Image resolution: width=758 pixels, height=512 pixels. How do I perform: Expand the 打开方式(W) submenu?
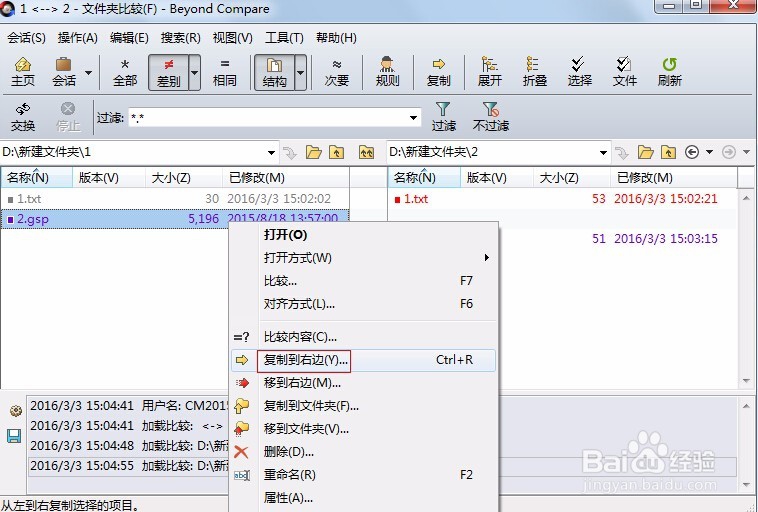pyautogui.click(x=364, y=258)
